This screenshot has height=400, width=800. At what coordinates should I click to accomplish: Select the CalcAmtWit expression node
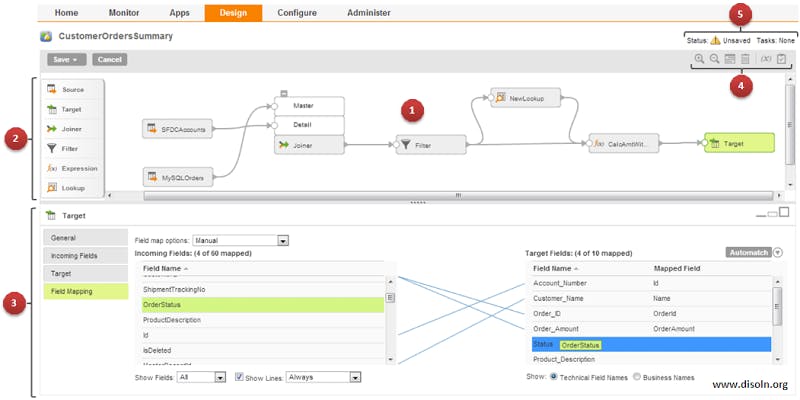[x=624, y=144]
